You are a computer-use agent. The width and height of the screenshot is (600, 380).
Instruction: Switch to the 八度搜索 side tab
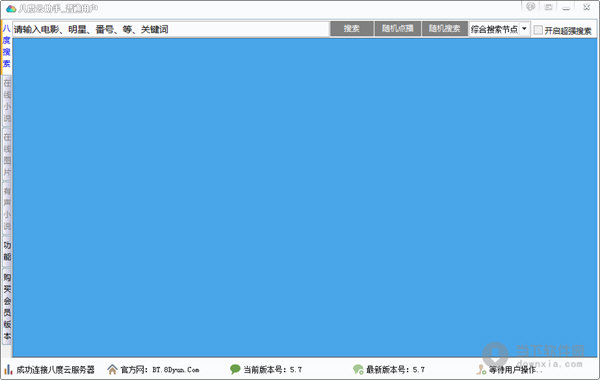pos(7,46)
